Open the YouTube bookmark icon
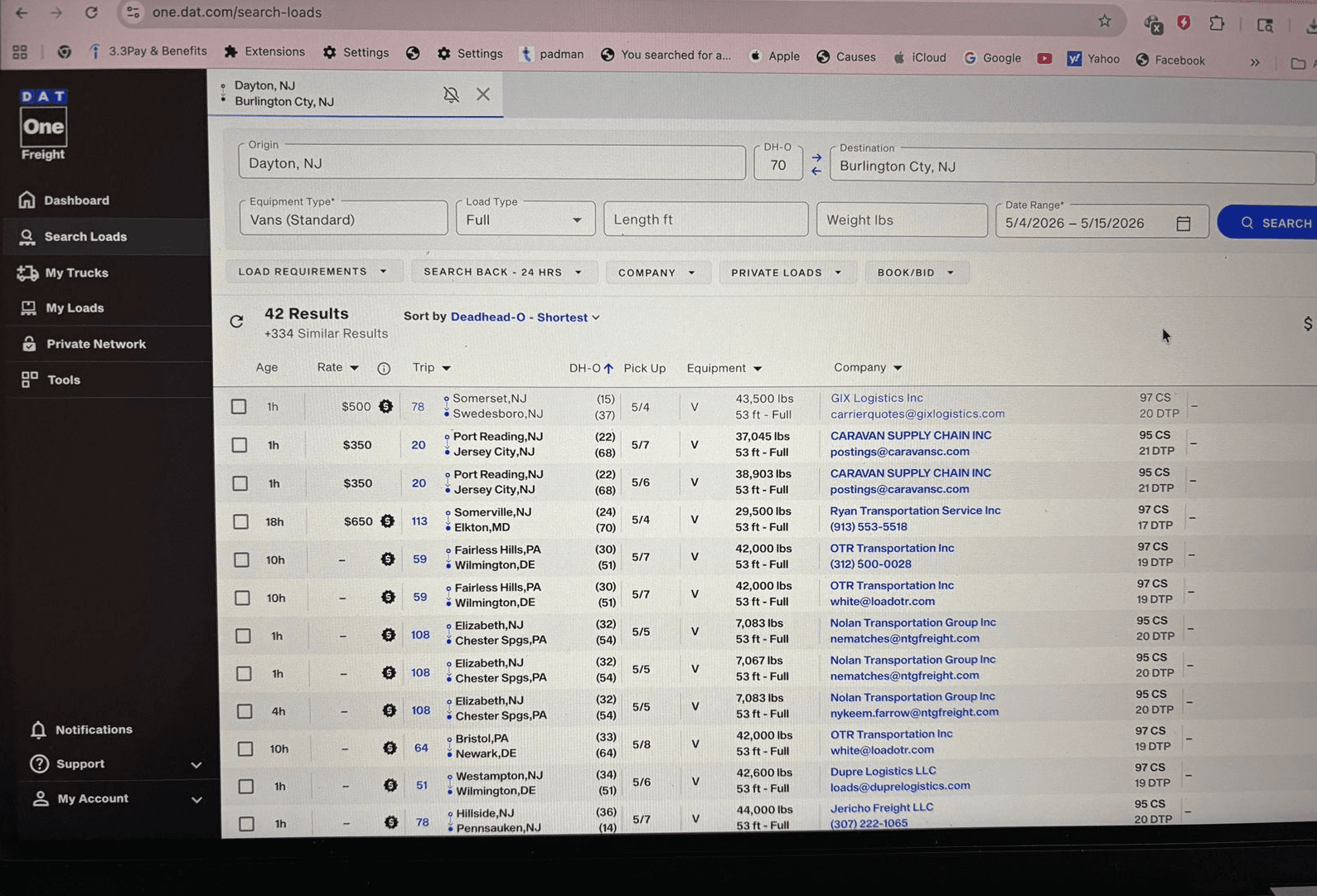 (x=1044, y=58)
